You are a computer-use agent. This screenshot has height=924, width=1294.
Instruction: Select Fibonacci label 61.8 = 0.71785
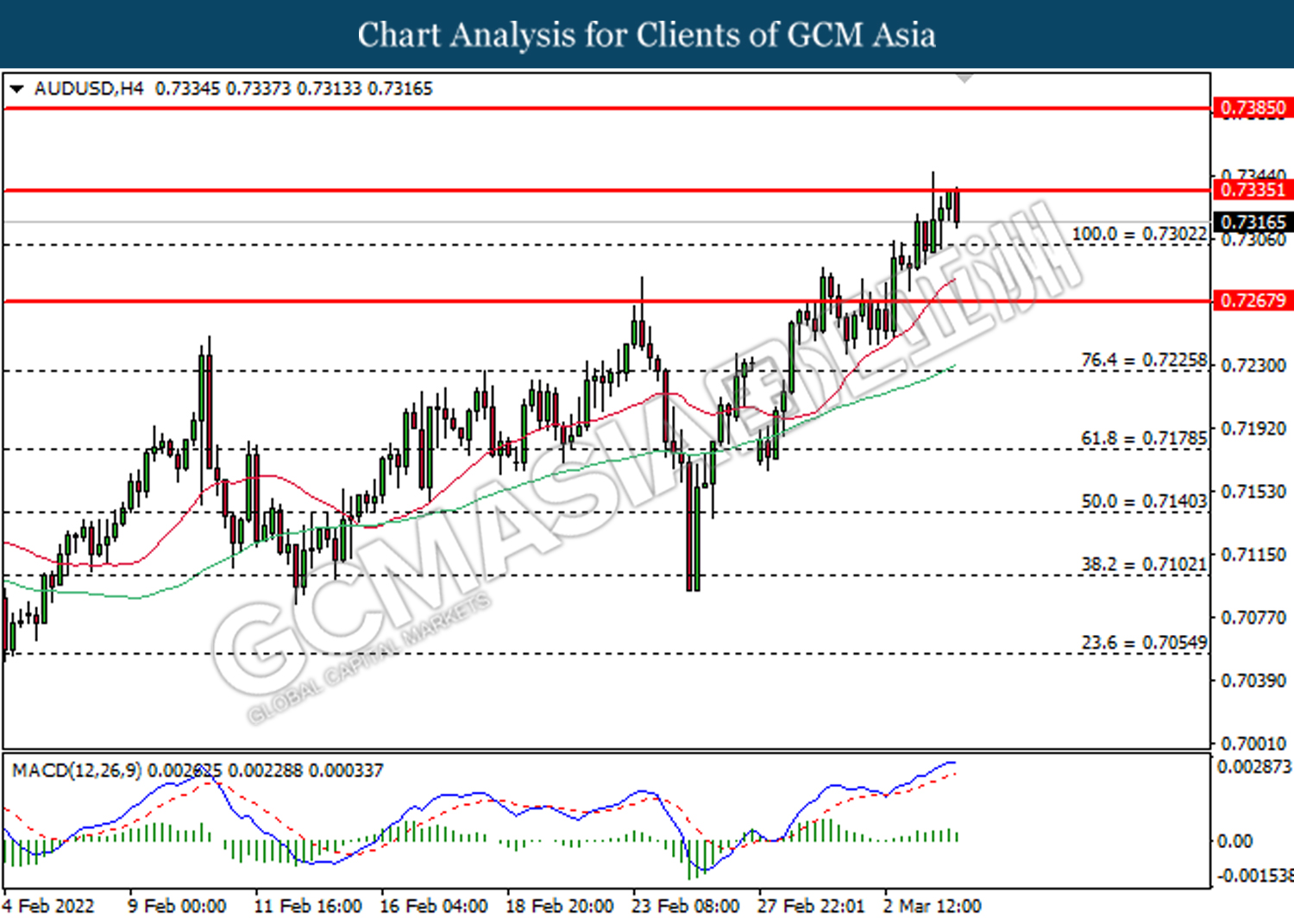pos(1144,438)
